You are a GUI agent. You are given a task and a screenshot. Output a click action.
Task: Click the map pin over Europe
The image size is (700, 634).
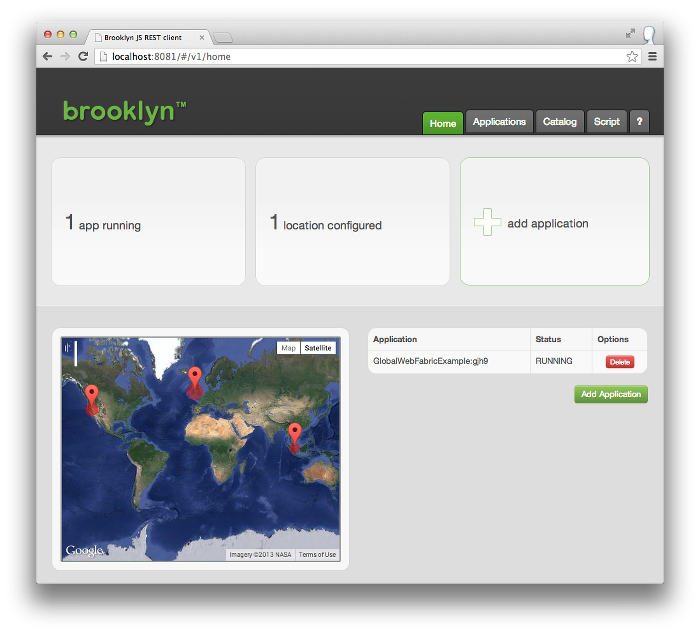click(x=195, y=379)
